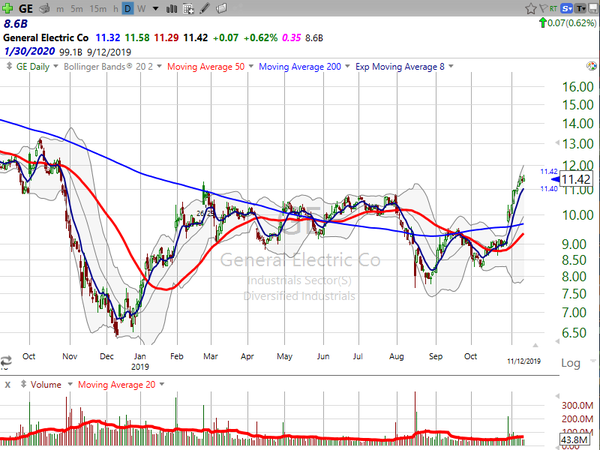Open the chart style bars icon
This screenshot has width=600, height=450.
coord(171,8)
